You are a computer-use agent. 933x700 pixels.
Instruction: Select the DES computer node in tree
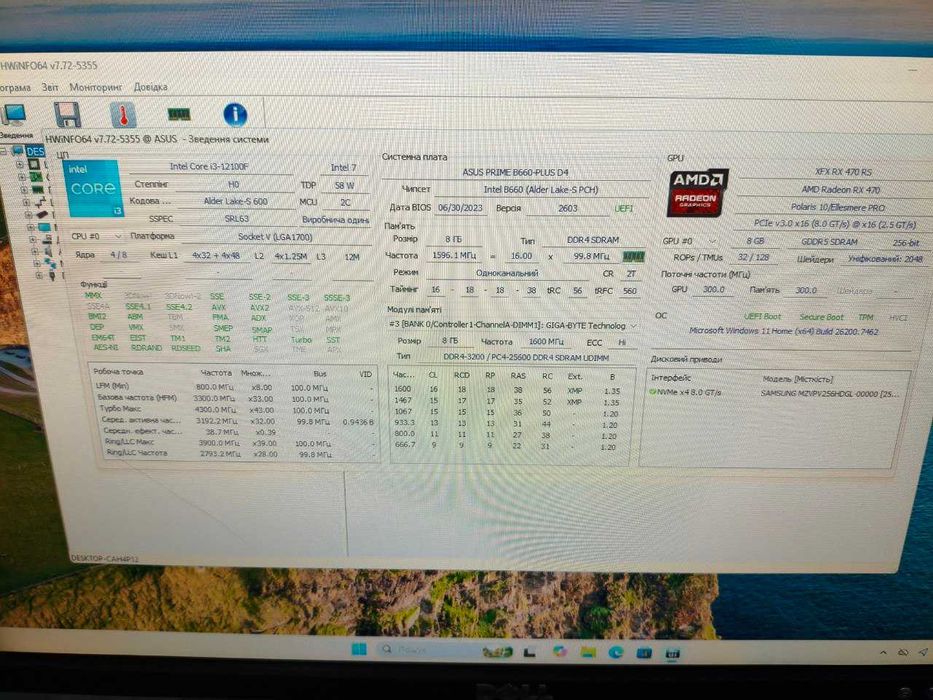(x=36, y=151)
